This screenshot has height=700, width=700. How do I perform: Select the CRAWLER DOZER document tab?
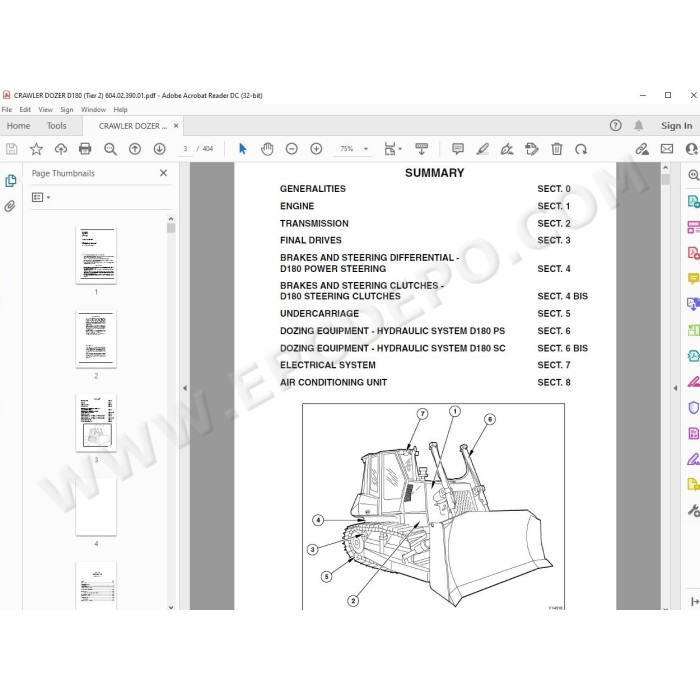tap(133, 126)
